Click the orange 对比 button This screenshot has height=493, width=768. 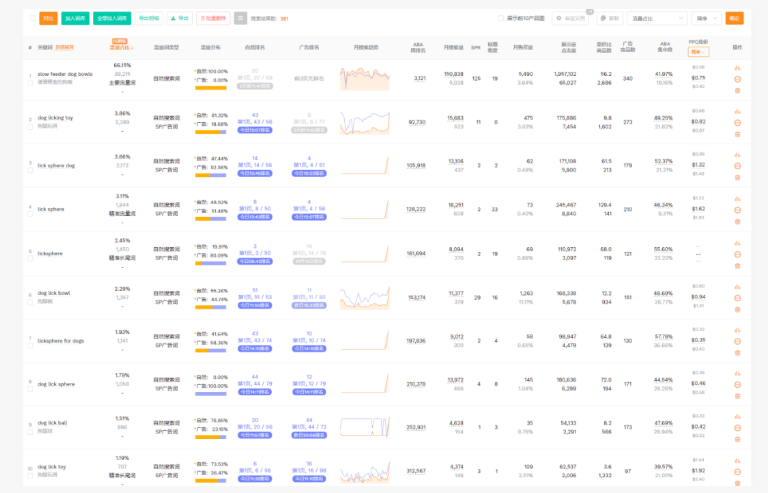48,18
